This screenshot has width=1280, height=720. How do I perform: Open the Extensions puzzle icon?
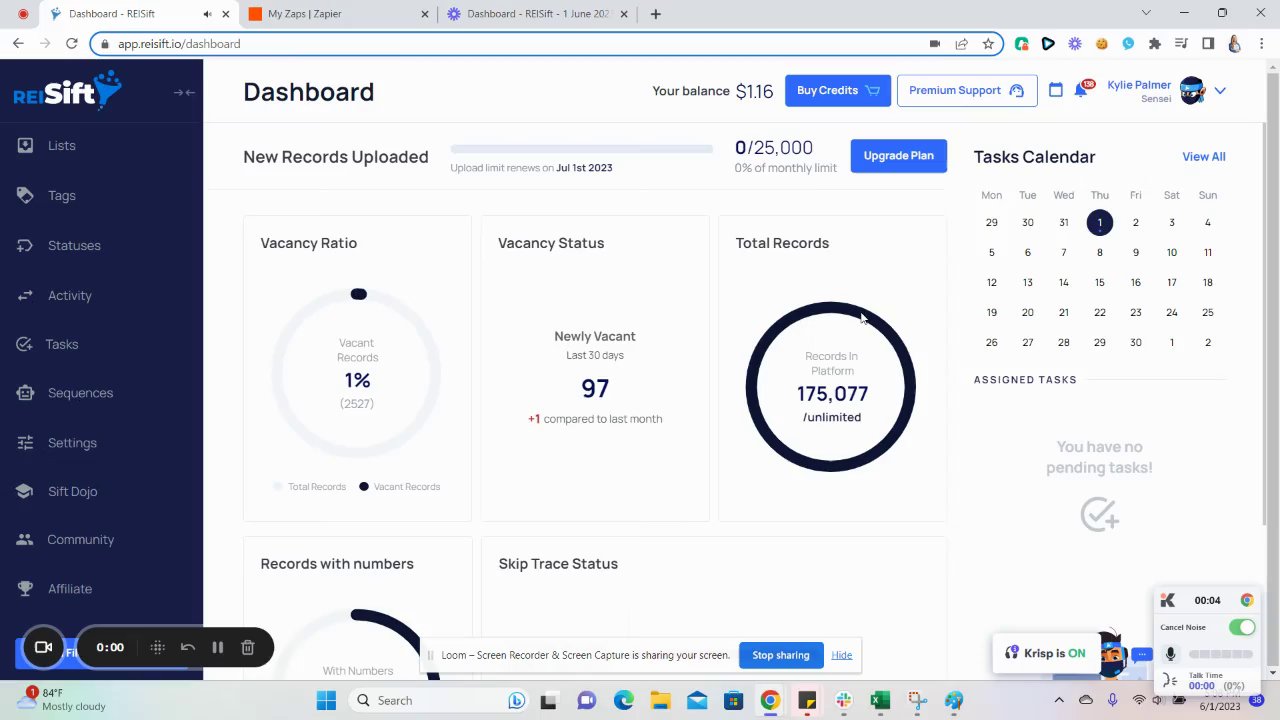click(1155, 44)
